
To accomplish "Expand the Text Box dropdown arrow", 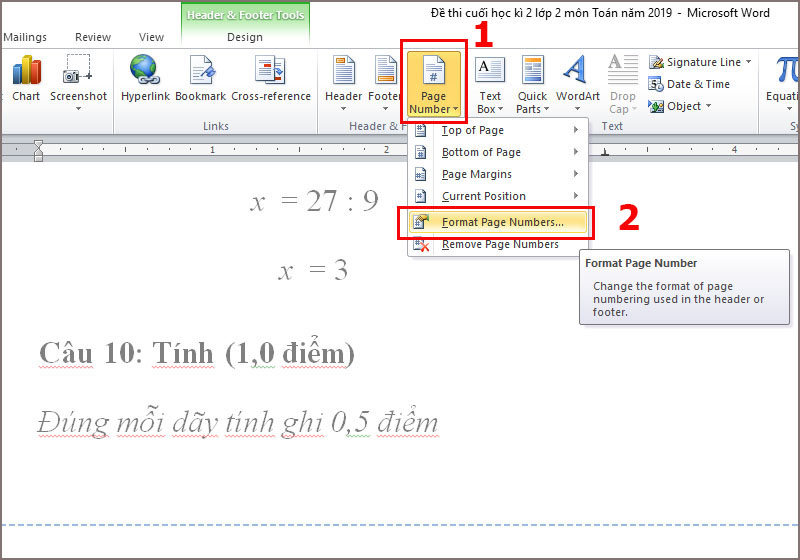I will pos(501,109).
